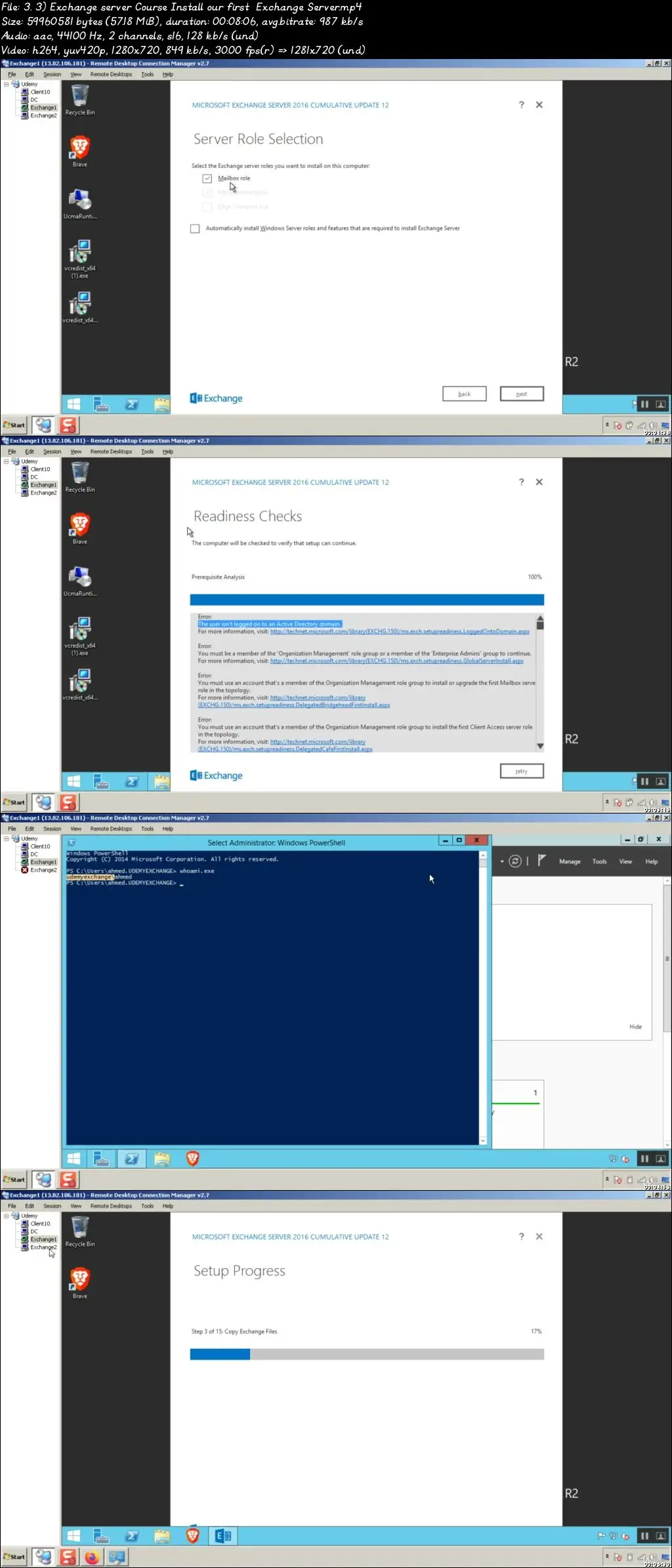Click the next button in Server Role Selection

(x=522, y=394)
